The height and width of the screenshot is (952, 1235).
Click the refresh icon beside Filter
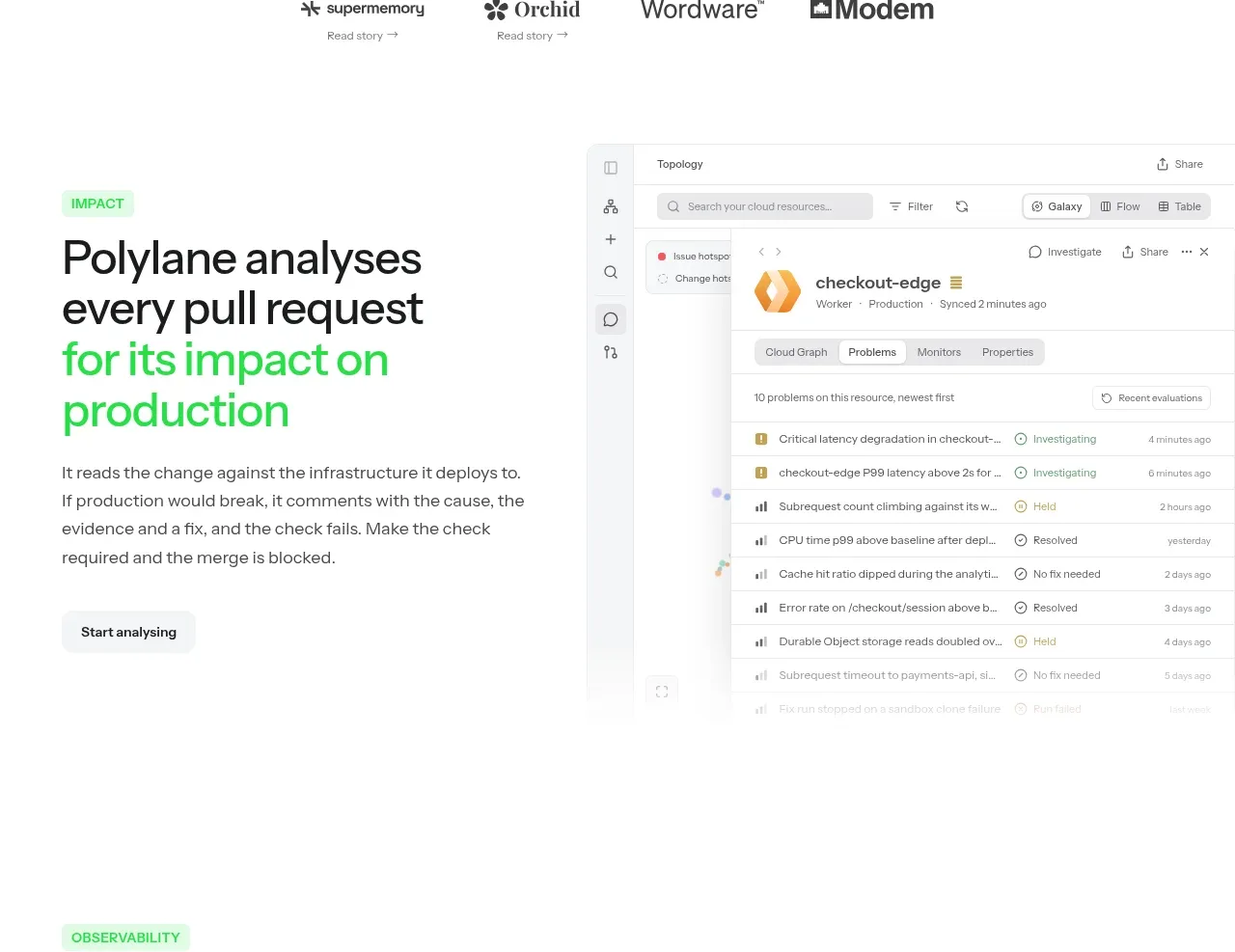(962, 206)
